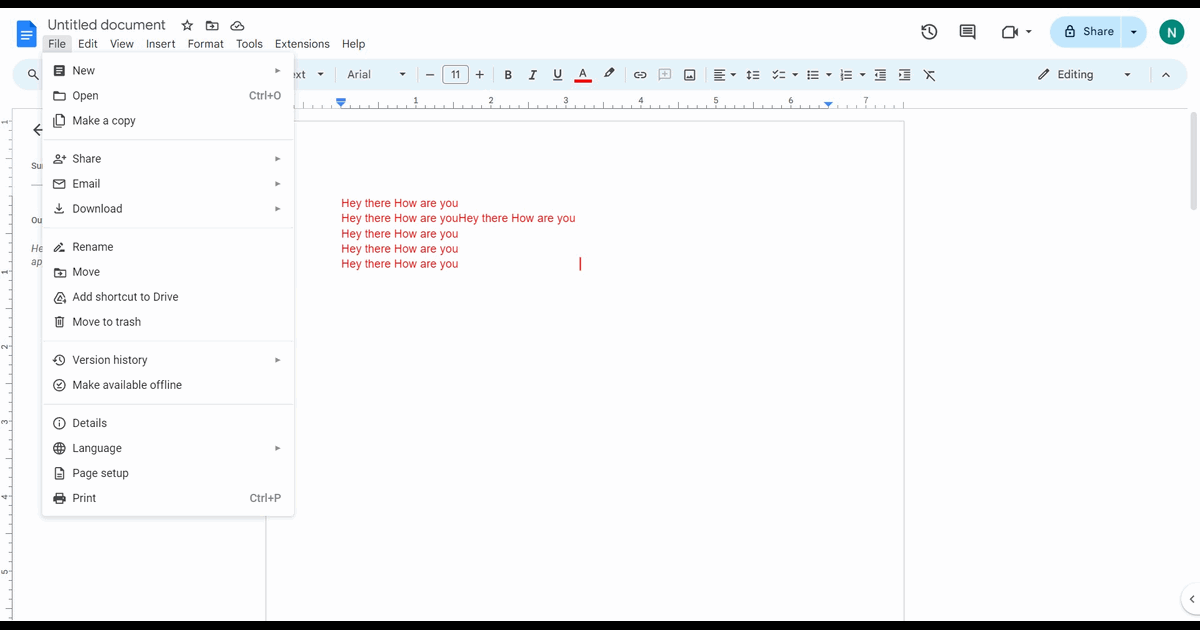Screen dimensions: 1200x630
Task: Open the Insert menu
Action: click(x=160, y=44)
